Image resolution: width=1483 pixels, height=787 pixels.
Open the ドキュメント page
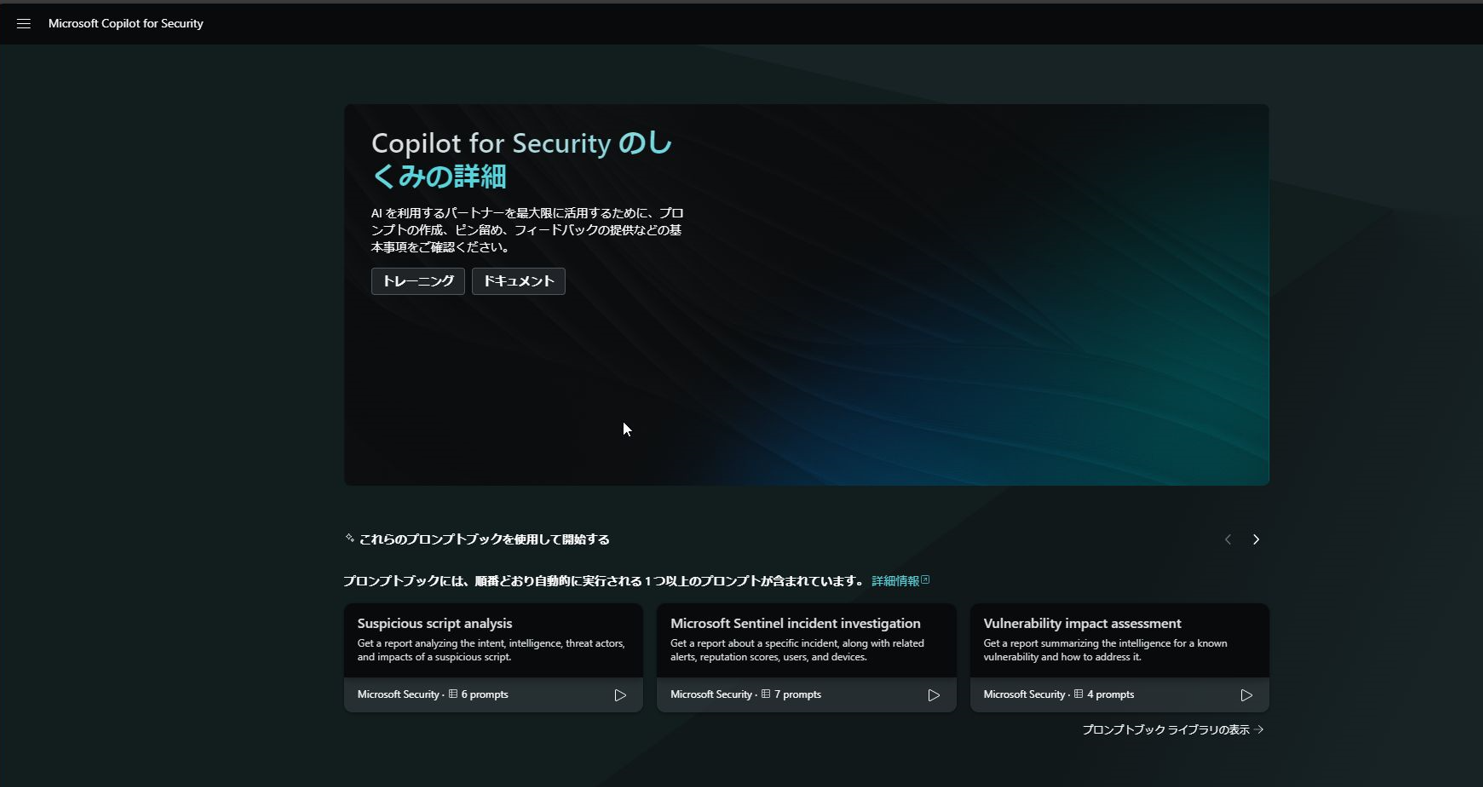tap(518, 281)
